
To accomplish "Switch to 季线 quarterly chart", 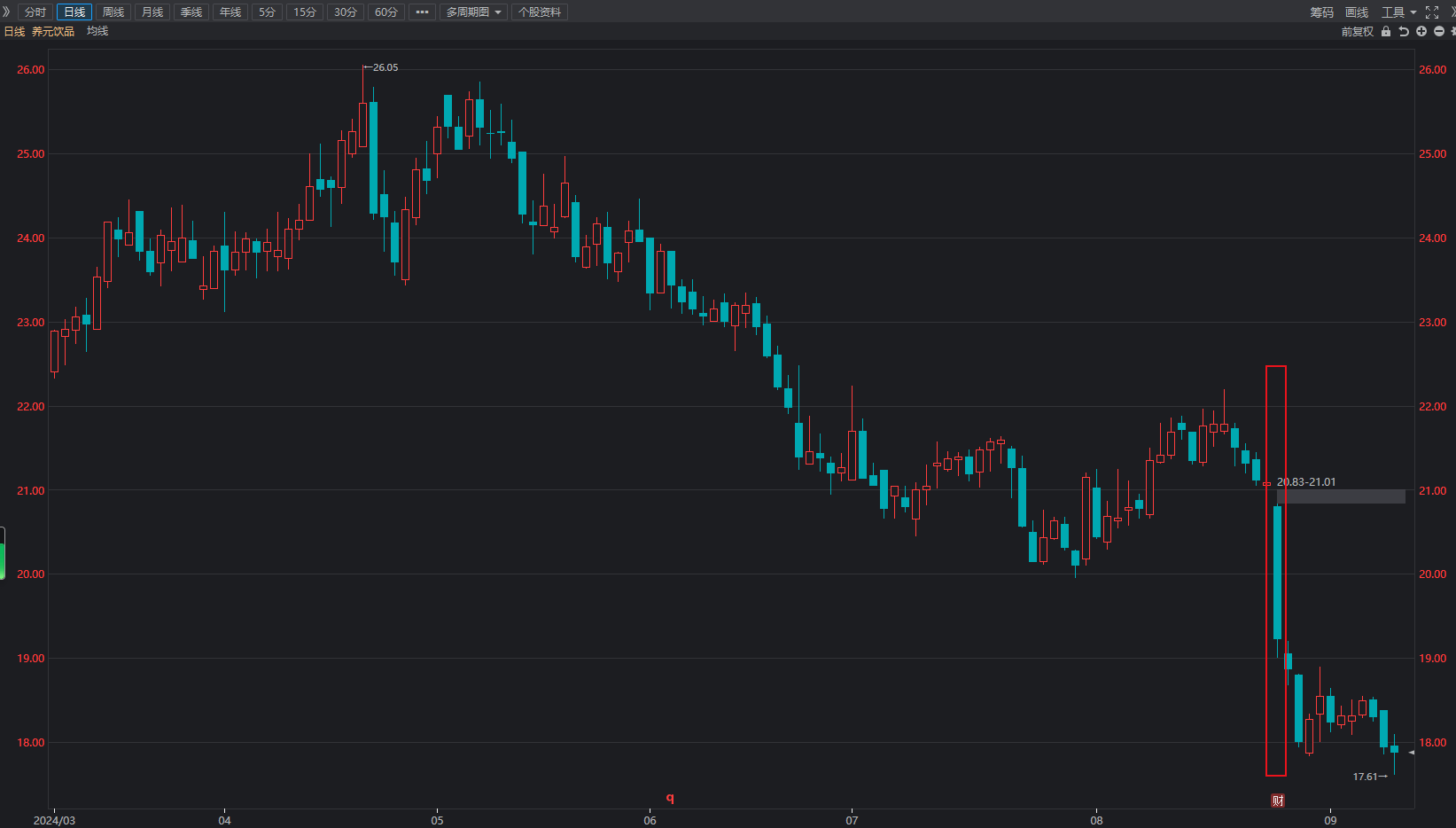I will point(191,12).
